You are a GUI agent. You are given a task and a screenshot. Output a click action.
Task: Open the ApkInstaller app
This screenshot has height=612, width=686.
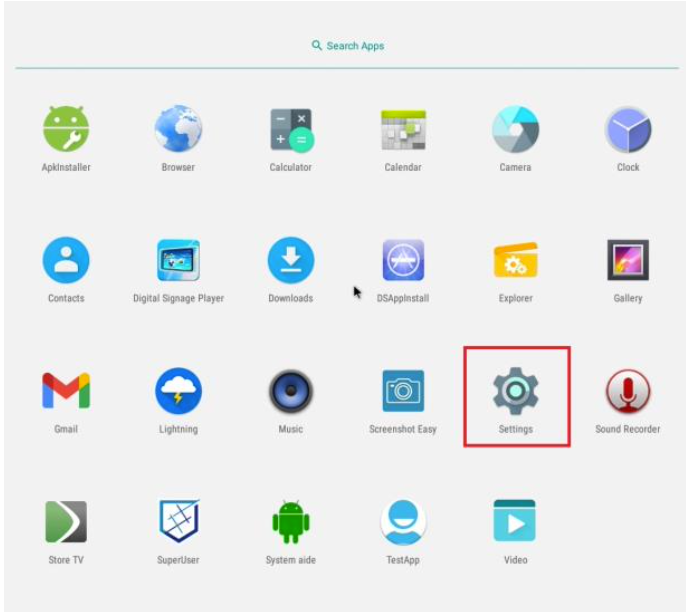66,129
